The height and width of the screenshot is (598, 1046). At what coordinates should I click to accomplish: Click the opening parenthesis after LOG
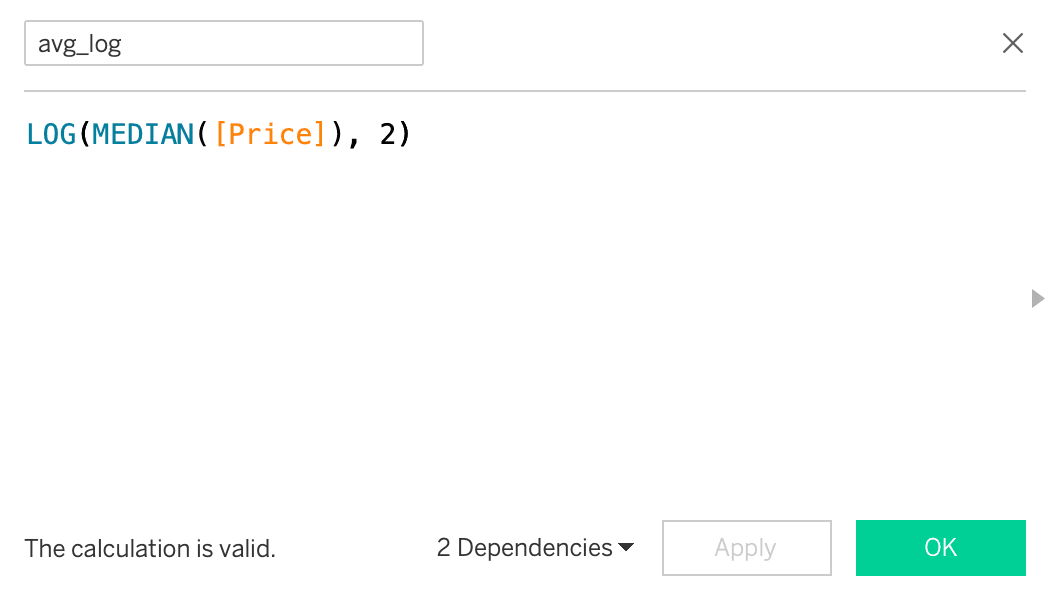pyautogui.click(x=85, y=134)
